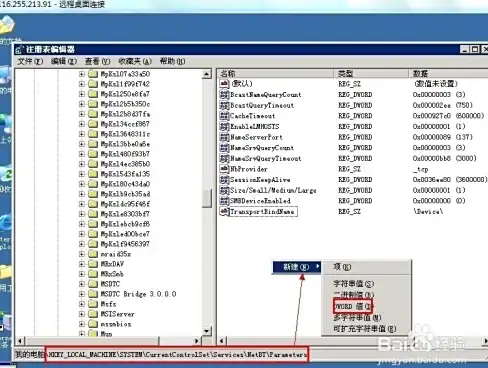Select the TransportBindName string icon
This screenshot has width=488, height=368.
click(x=224, y=212)
